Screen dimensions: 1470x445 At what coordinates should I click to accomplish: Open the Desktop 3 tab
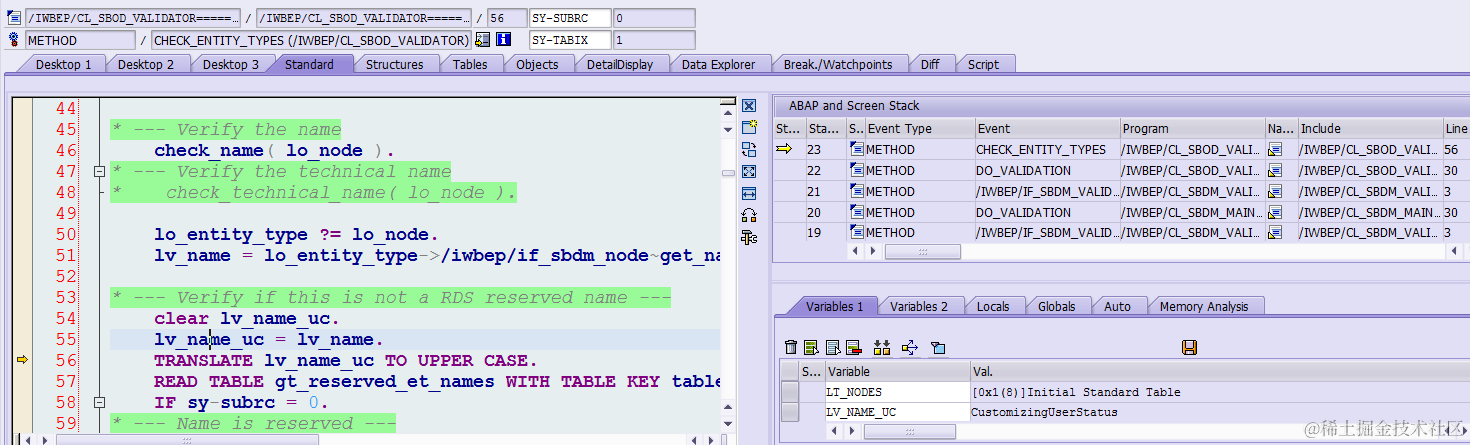pos(231,64)
